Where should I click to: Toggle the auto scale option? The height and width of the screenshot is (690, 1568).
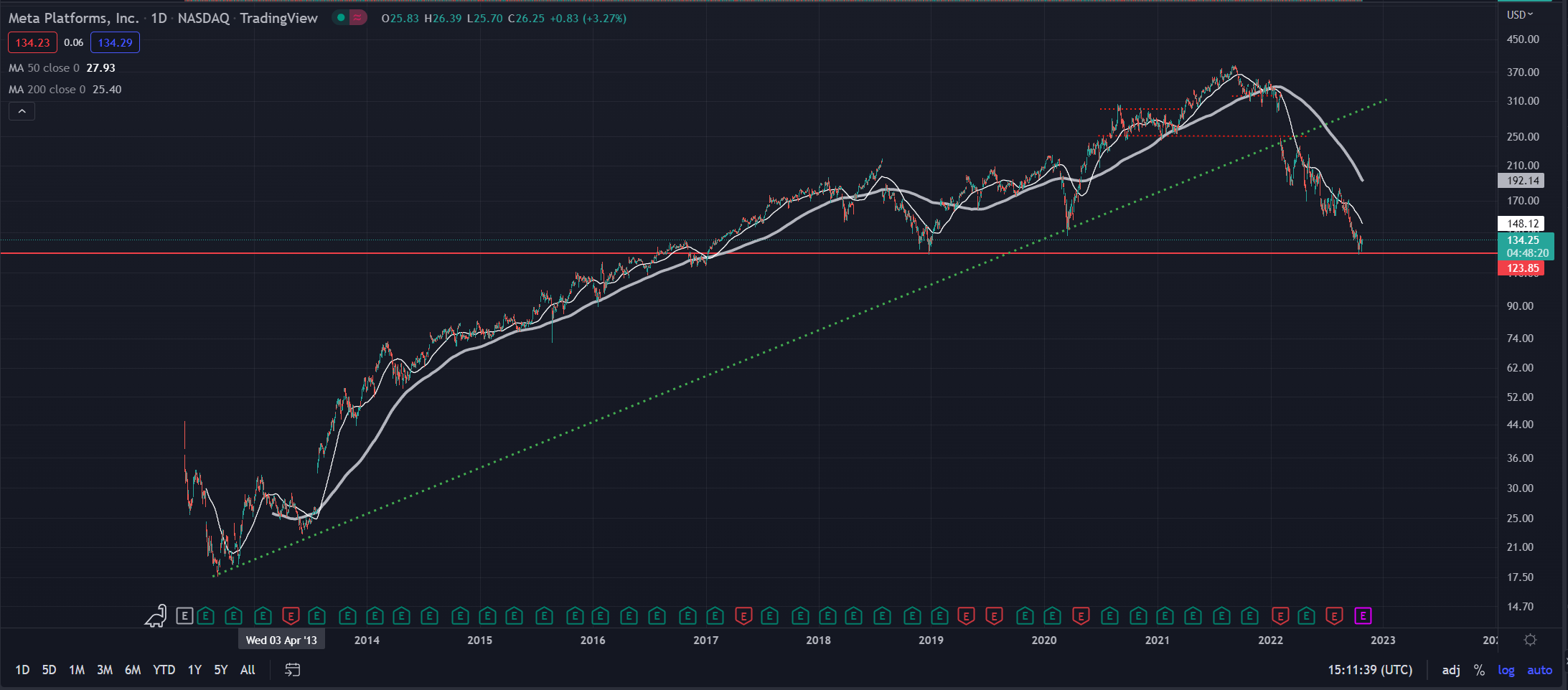click(1539, 670)
